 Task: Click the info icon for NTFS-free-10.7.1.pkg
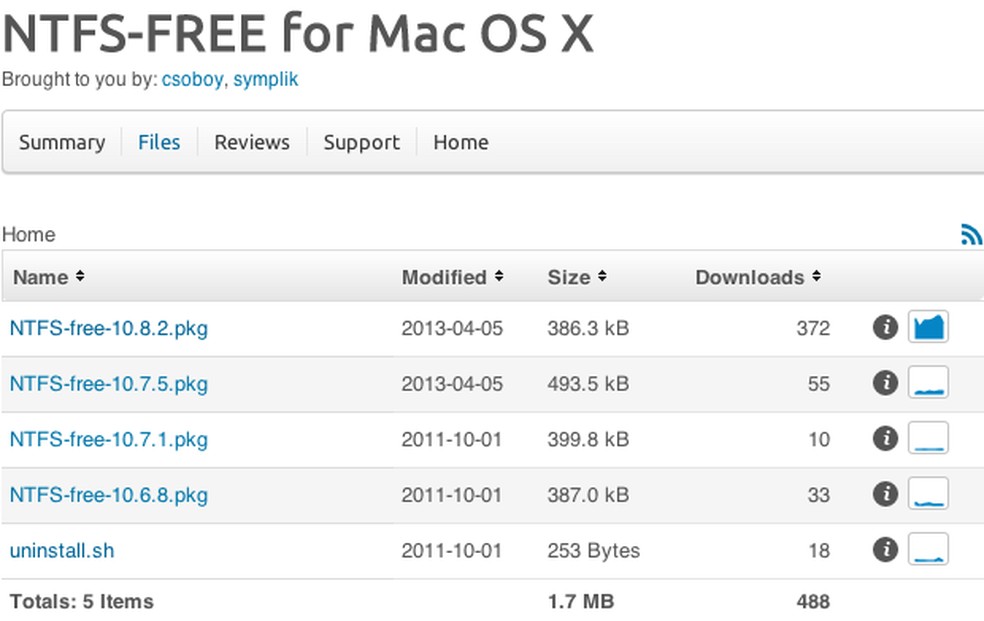click(x=885, y=438)
